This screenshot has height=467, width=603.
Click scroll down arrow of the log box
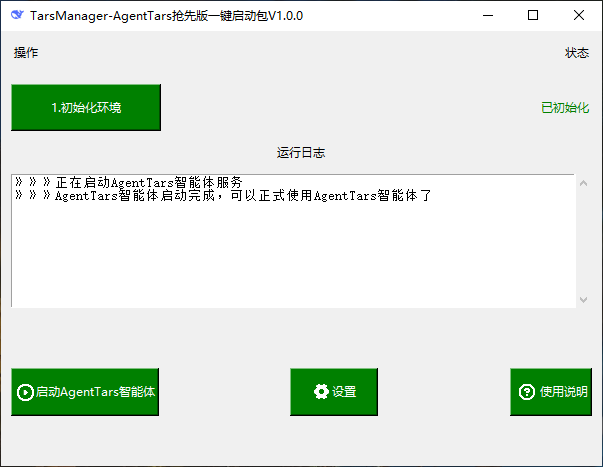583,299
